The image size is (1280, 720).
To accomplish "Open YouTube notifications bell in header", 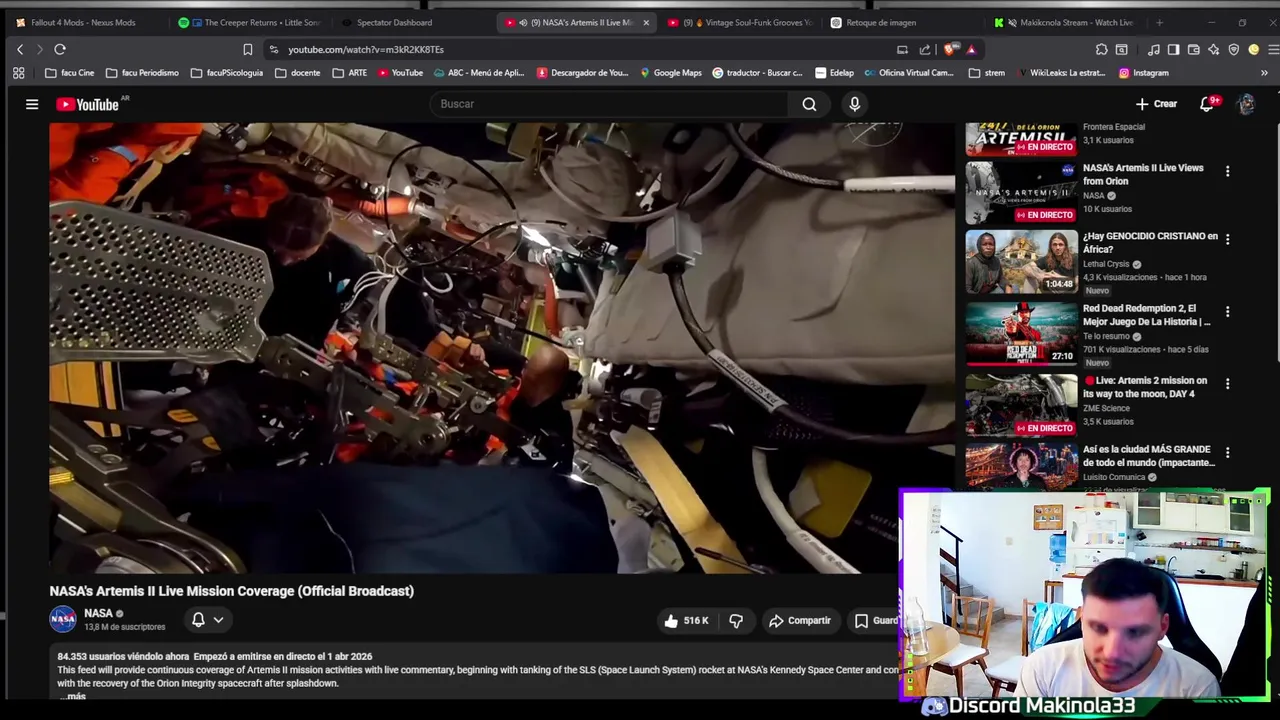I will pyautogui.click(x=1207, y=104).
